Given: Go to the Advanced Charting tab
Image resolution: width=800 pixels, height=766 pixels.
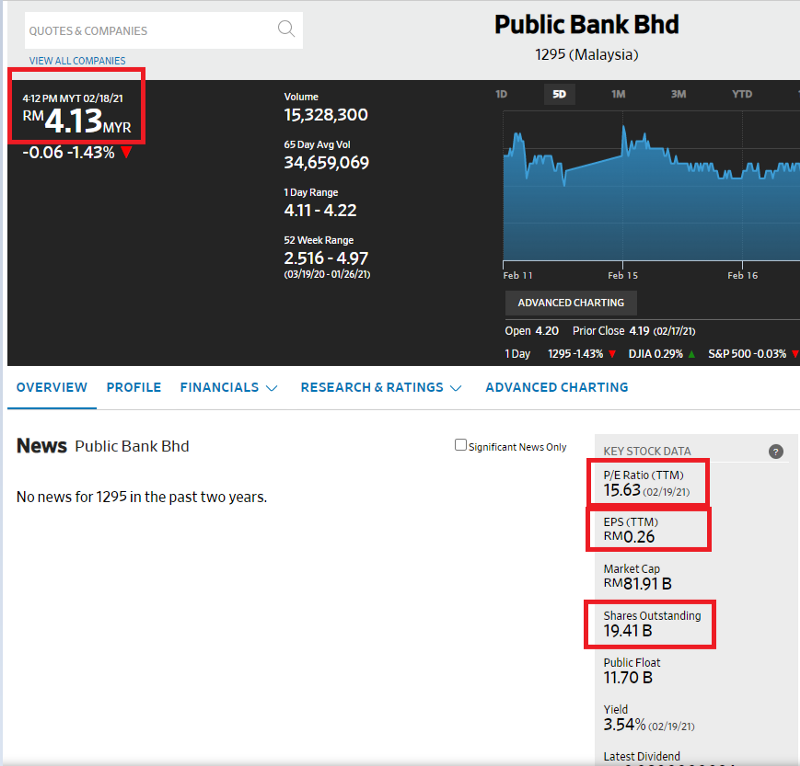Looking at the screenshot, I should [556, 387].
